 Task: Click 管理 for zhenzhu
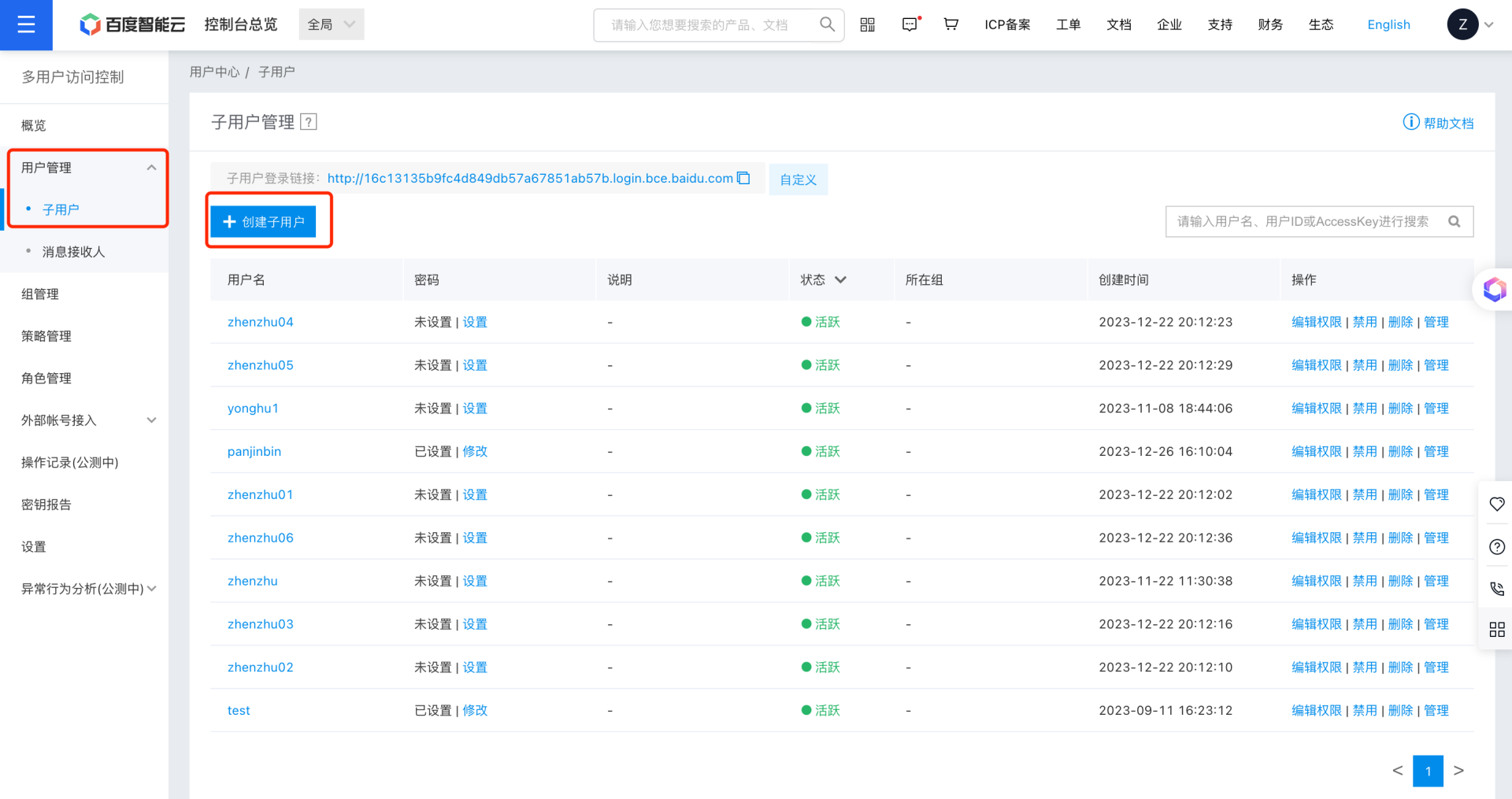(1436, 581)
